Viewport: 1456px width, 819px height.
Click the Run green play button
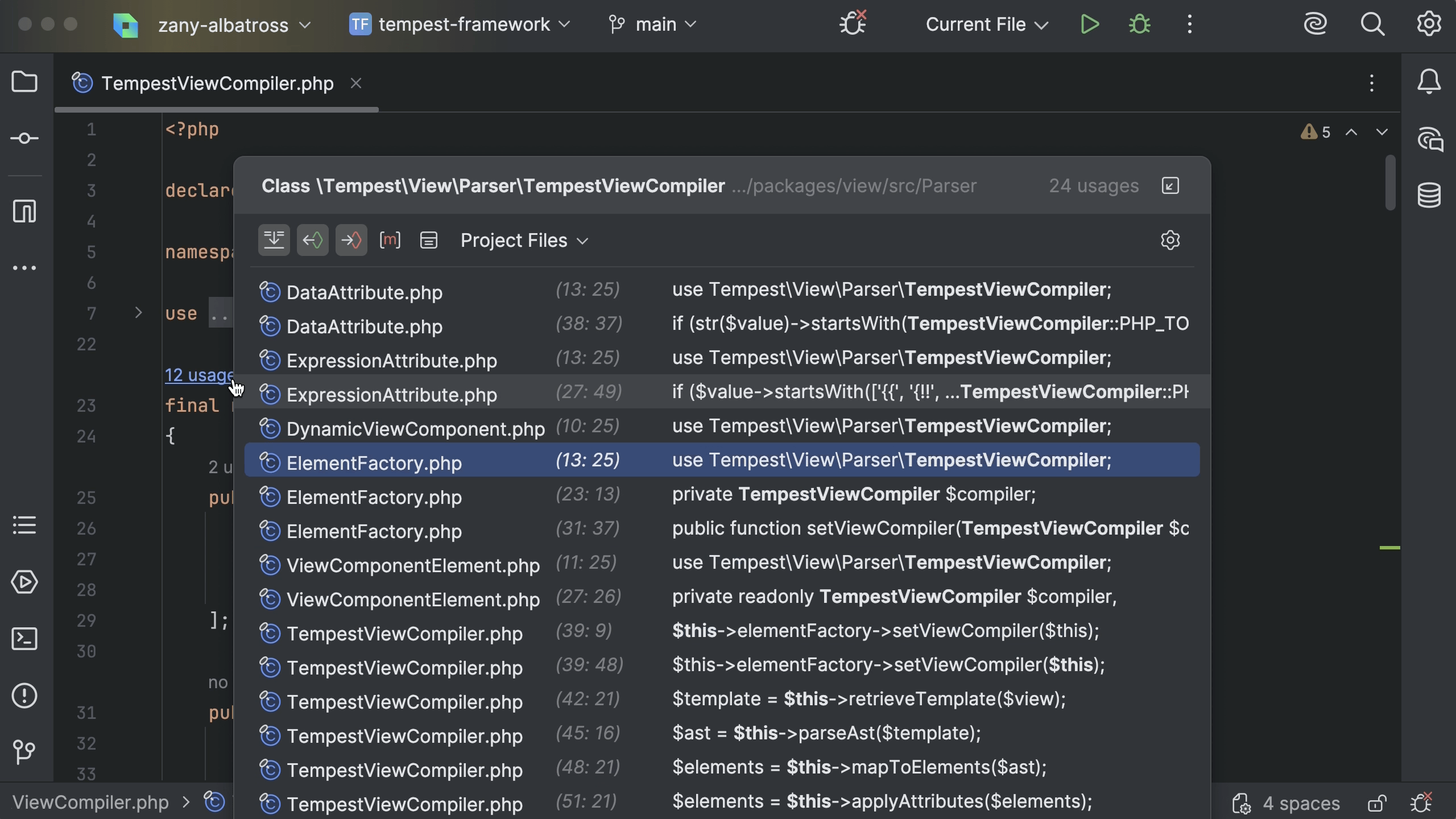click(1090, 24)
